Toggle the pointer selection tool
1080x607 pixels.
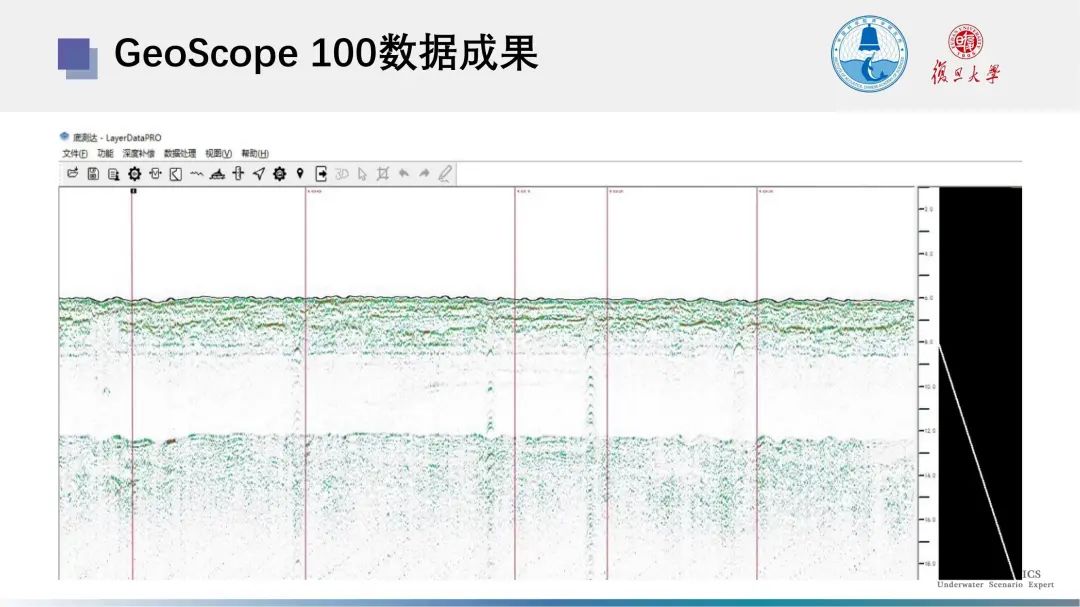pos(362,174)
